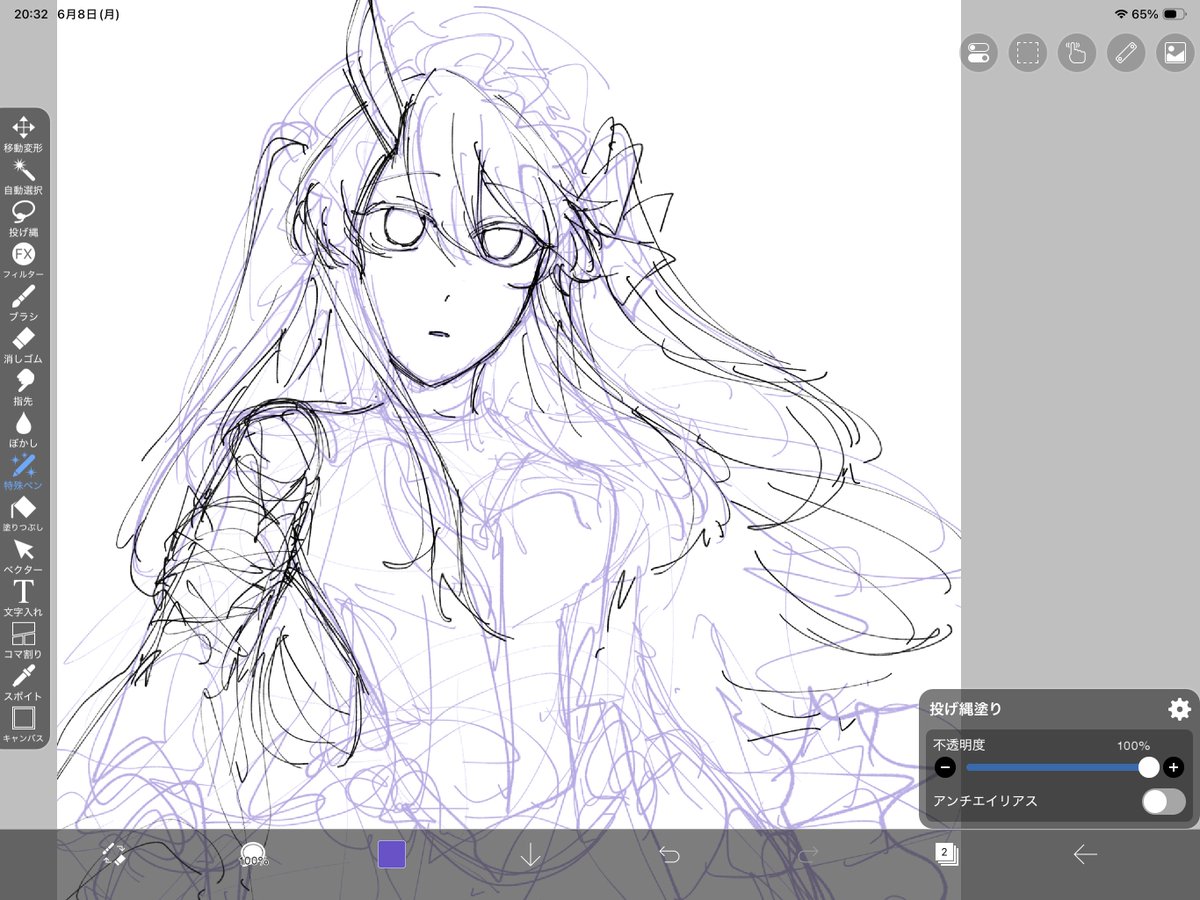Select the 投げ縄 lasso tool

[x=24, y=217]
